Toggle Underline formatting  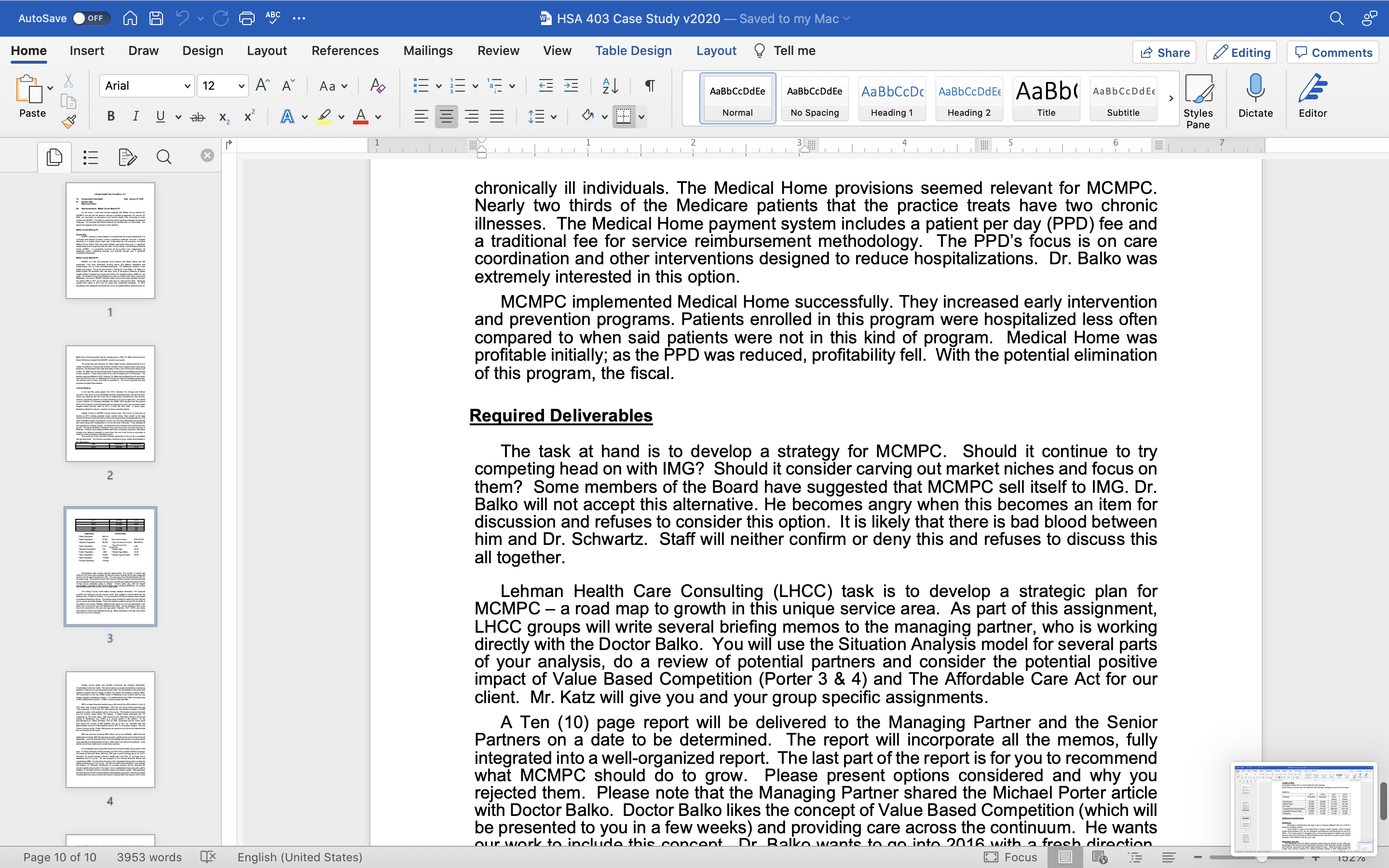point(161,117)
